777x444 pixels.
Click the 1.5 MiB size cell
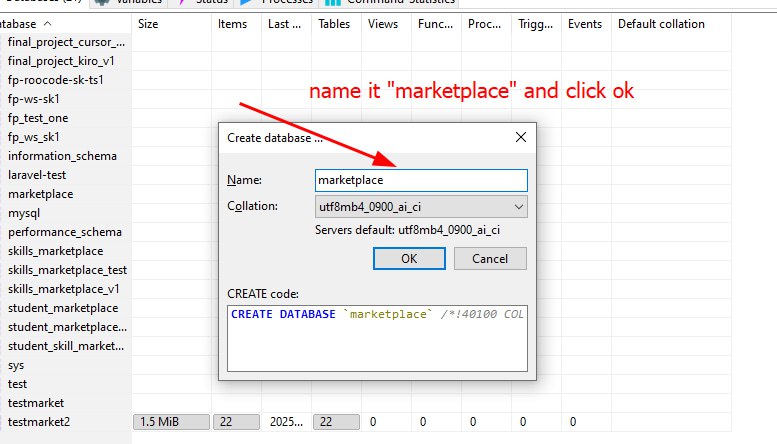pyautogui.click(x=171, y=422)
